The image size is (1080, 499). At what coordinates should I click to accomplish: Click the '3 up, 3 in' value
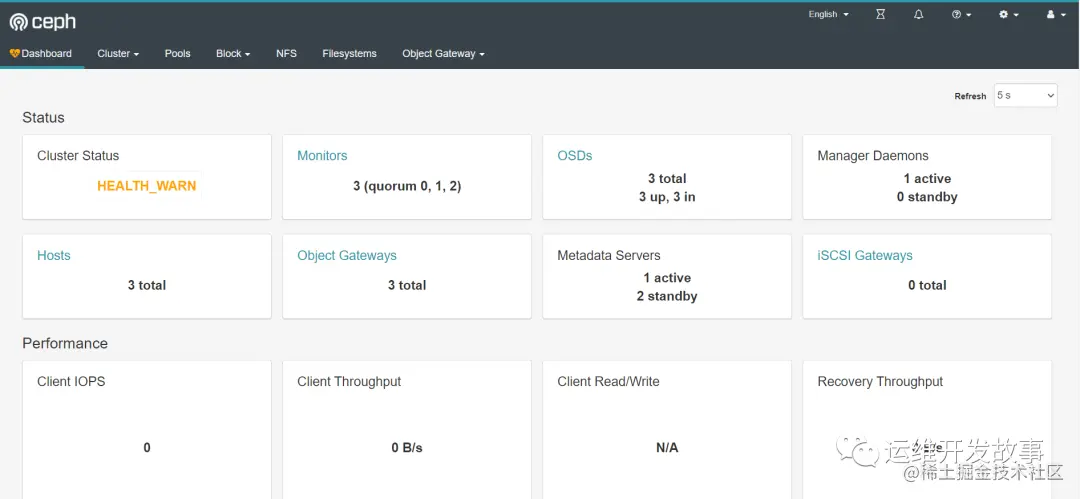tap(667, 197)
